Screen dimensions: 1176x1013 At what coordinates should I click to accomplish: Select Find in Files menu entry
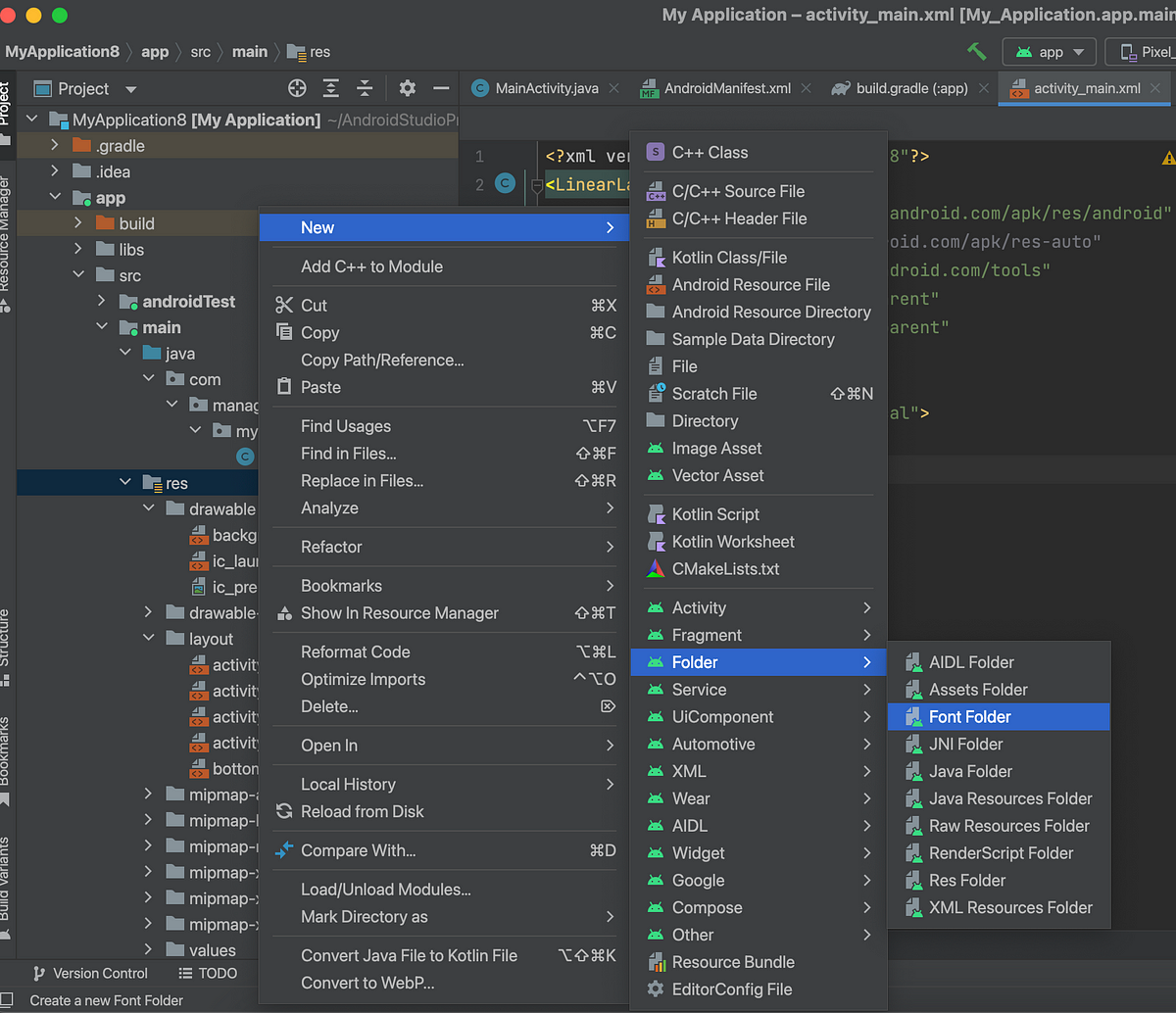click(443, 454)
